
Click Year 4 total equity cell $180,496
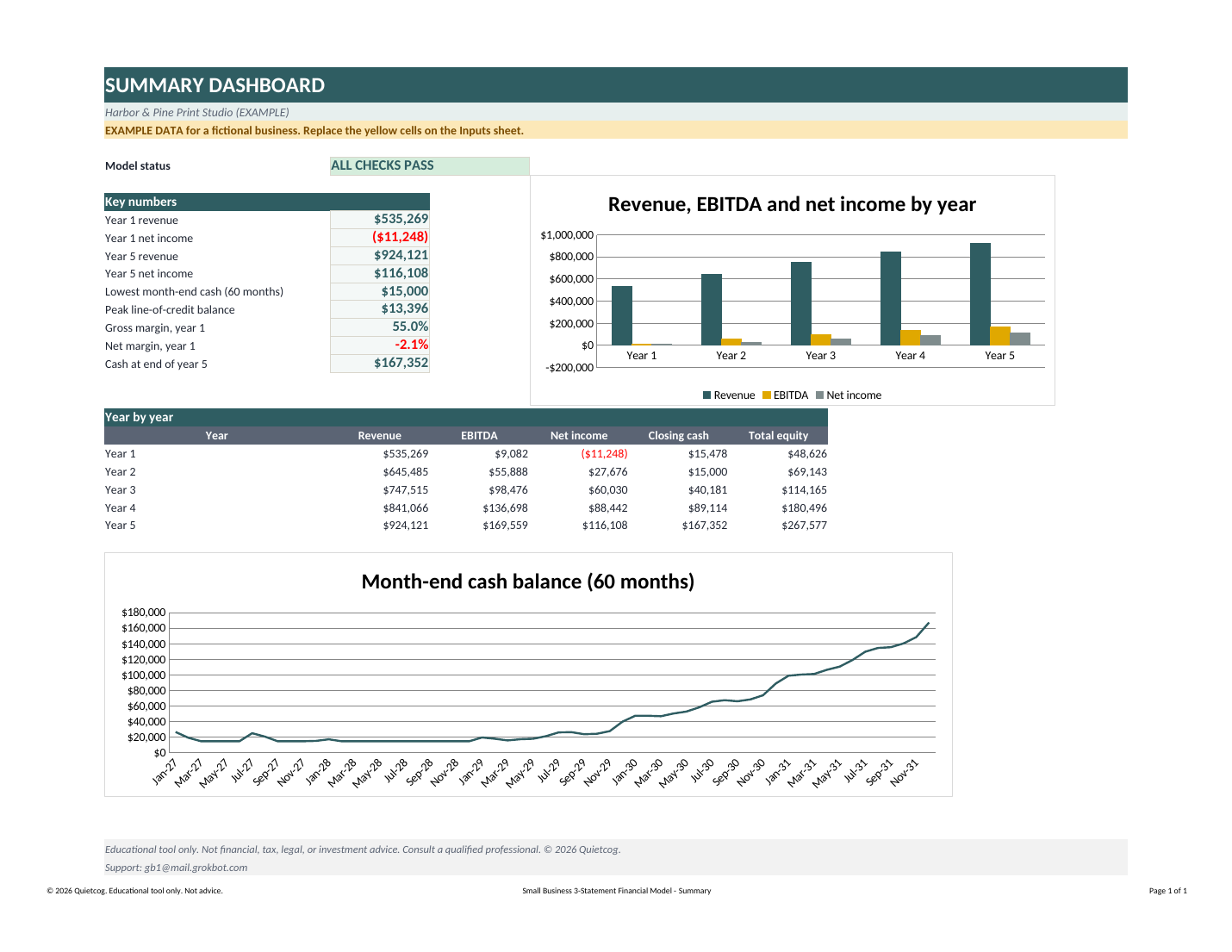(x=804, y=508)
